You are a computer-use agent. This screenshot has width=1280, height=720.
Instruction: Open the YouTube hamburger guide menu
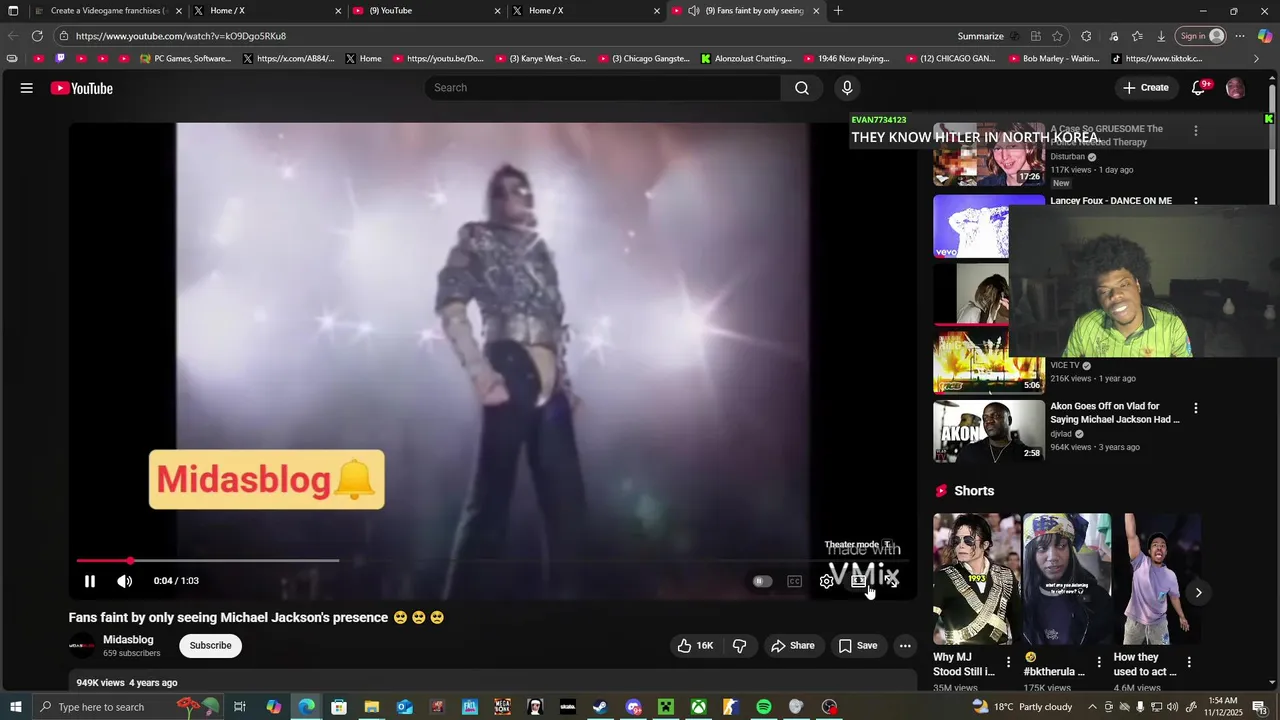pos(27,88)
